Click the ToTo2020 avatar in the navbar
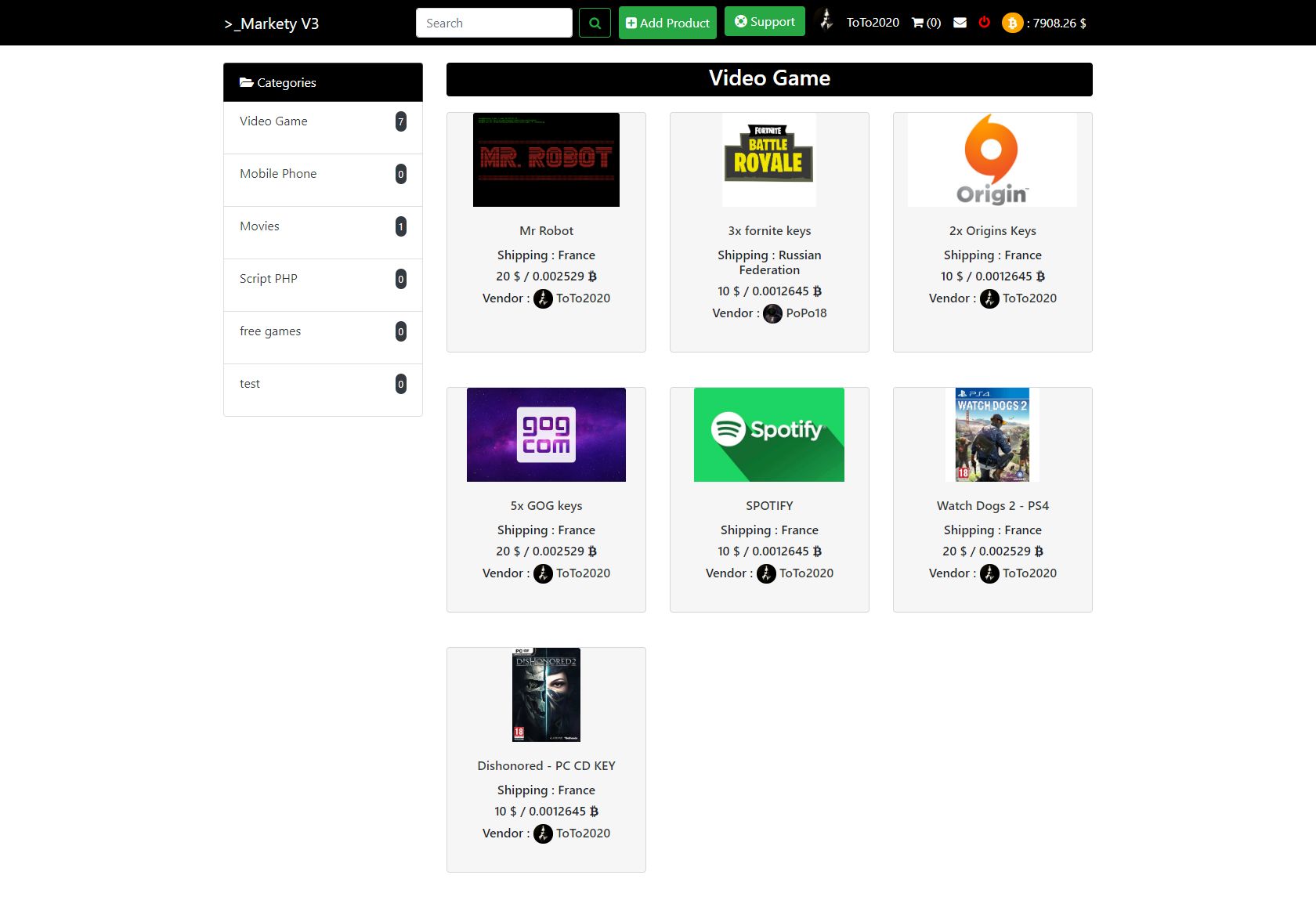Image resolution: width=1316 pixels, height=904 pixels. (825, 20)
